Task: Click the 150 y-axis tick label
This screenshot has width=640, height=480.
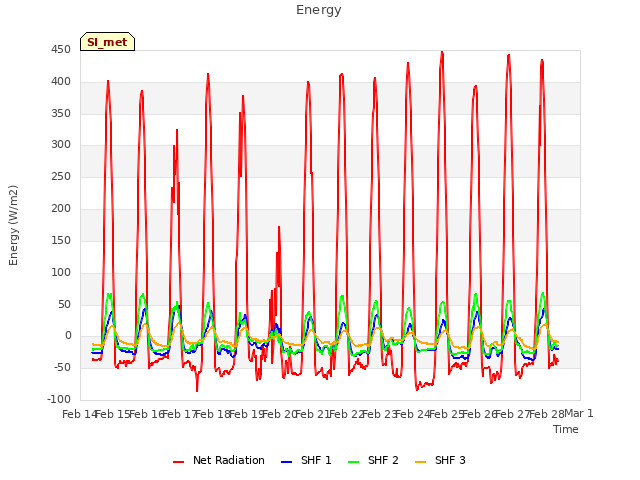Action: click(61, 240)
